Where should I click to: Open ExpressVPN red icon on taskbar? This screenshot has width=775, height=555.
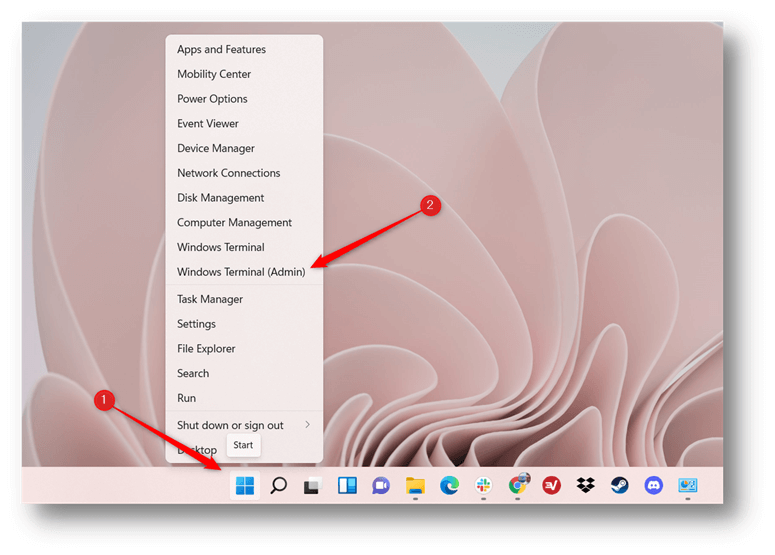point(552,485)
